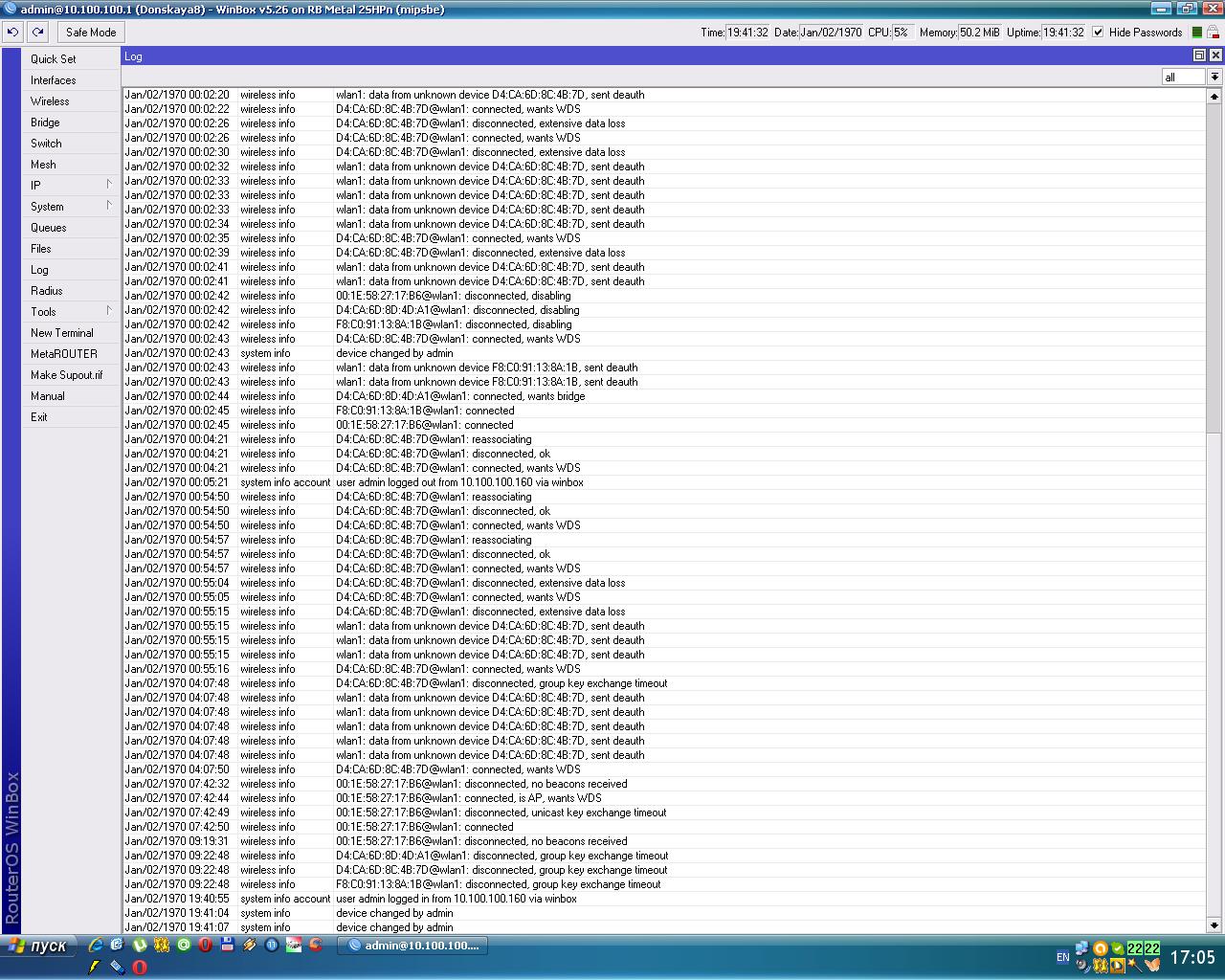1225x980 pixels.
Task: Click Make Supout.rif in the sidebar
Action: pos(71,375)
